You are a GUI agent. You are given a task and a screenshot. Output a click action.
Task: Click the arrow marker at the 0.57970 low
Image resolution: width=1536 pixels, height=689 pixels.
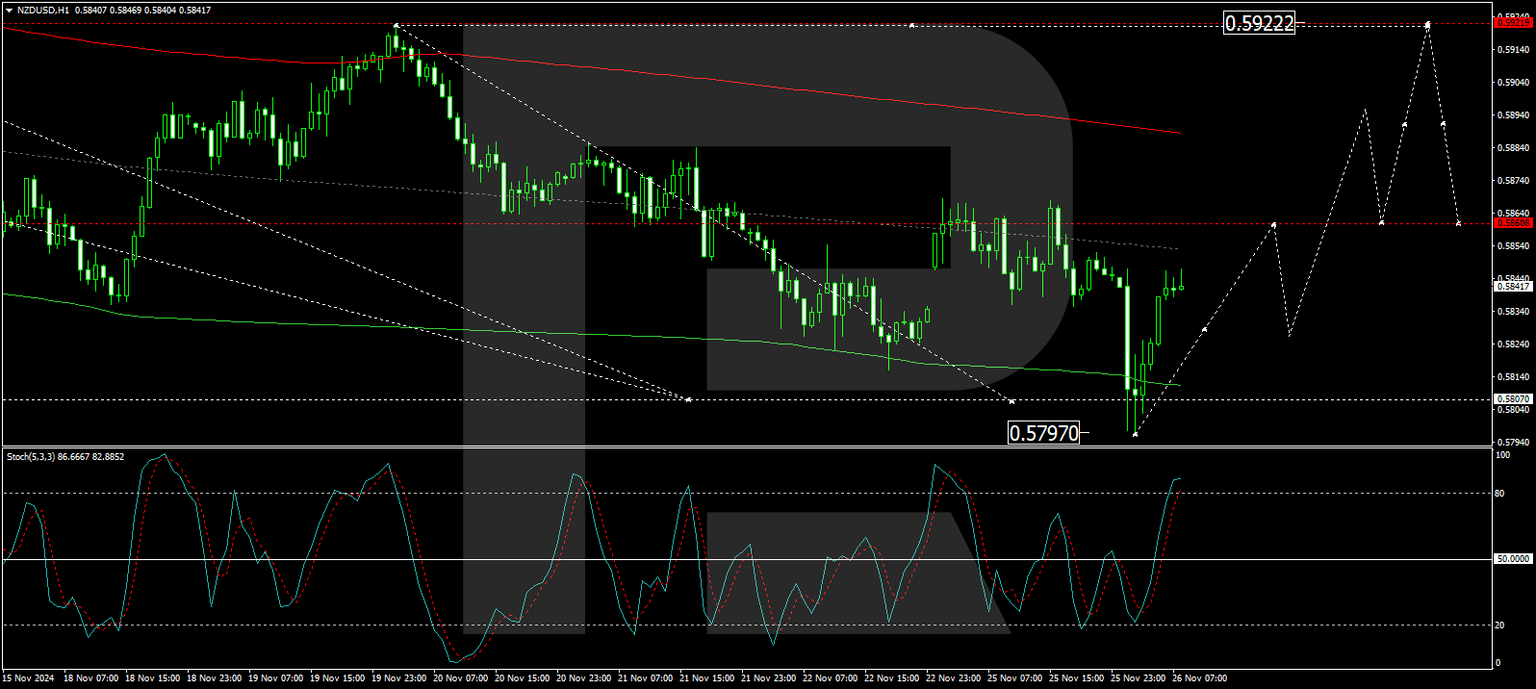click(x=1136, y=434)
